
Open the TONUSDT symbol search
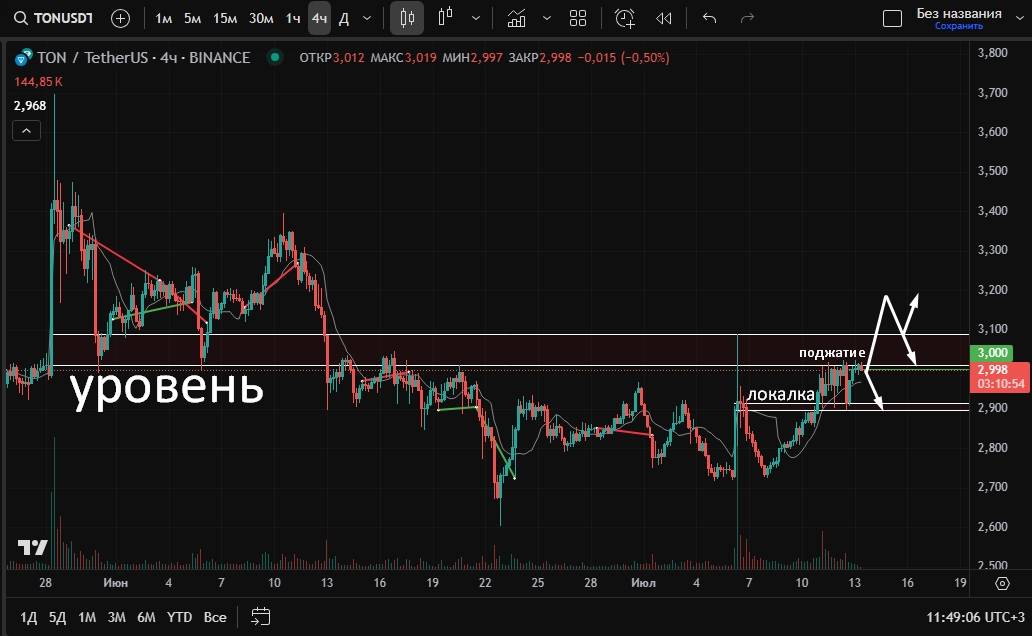click(53, 18)
